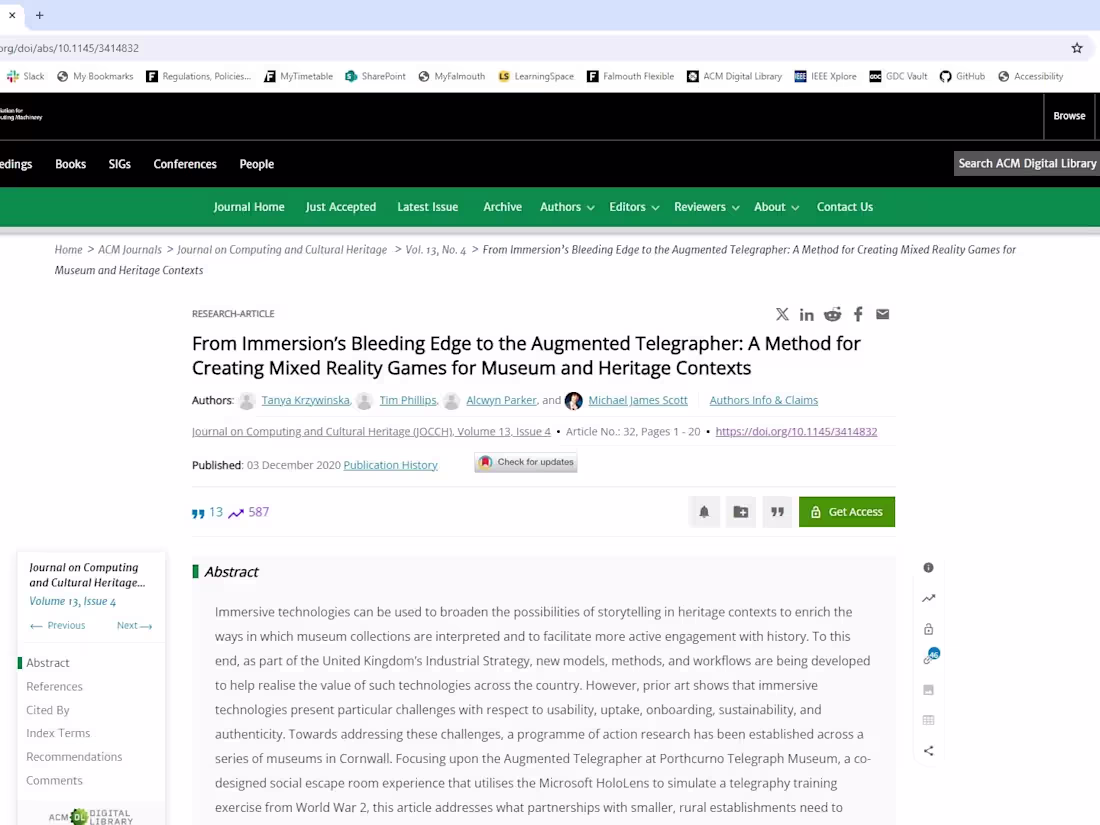The height and width of the screenshot is (825, 1100).
Task: Open Journal Home menu item
Action: [249, 207]
